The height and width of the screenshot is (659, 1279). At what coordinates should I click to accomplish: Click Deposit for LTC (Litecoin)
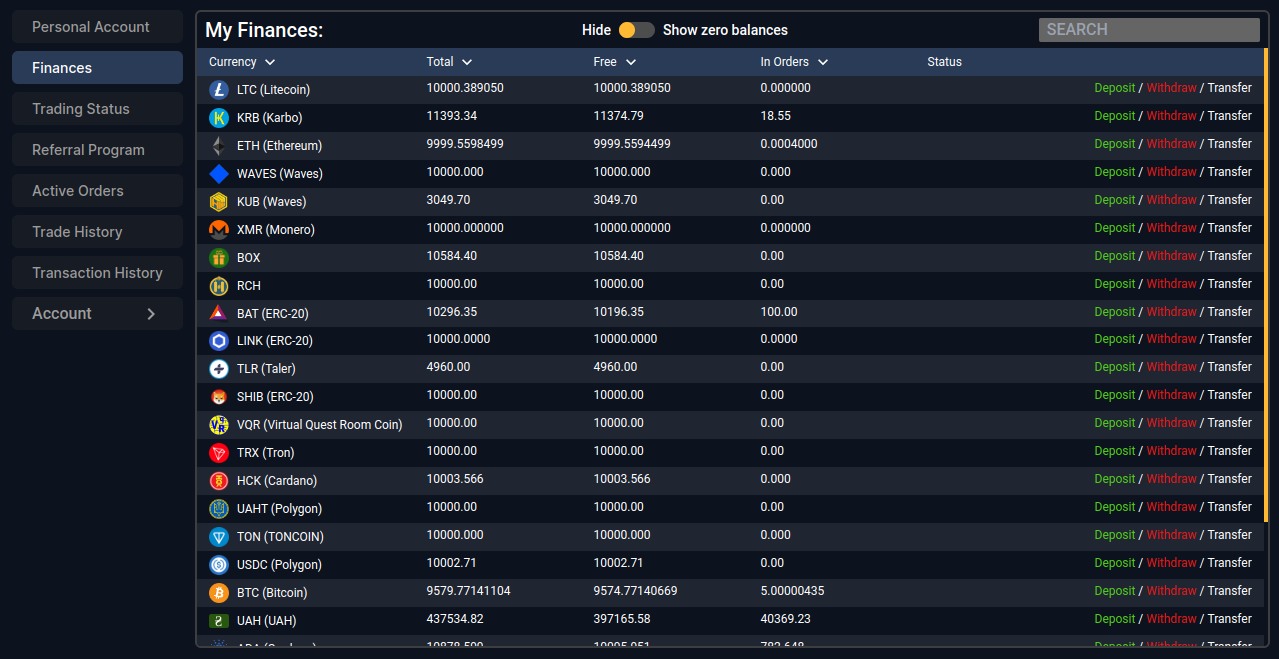pos(1115,88)
